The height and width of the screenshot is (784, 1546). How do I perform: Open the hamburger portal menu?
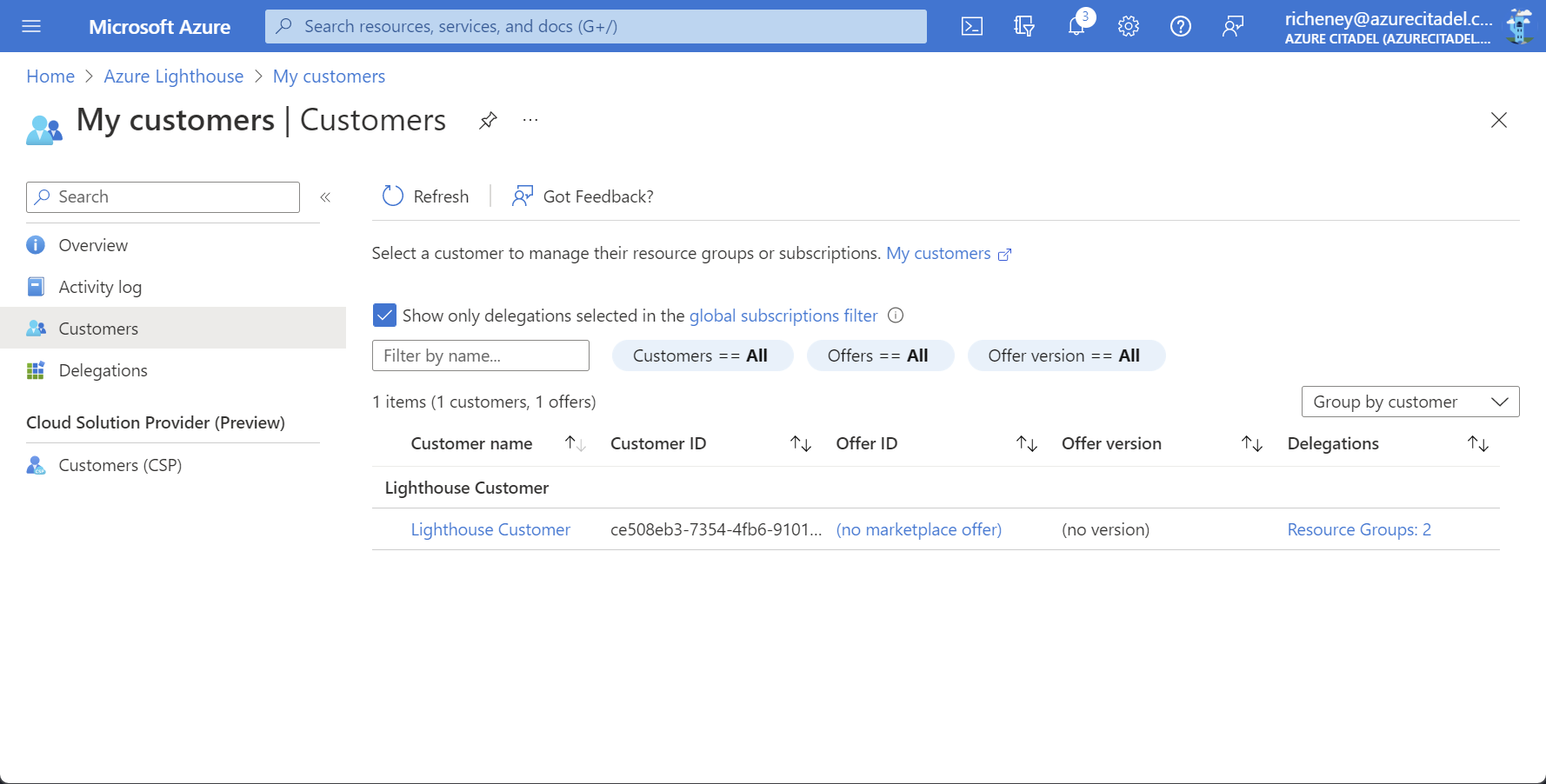click(31, 26)
